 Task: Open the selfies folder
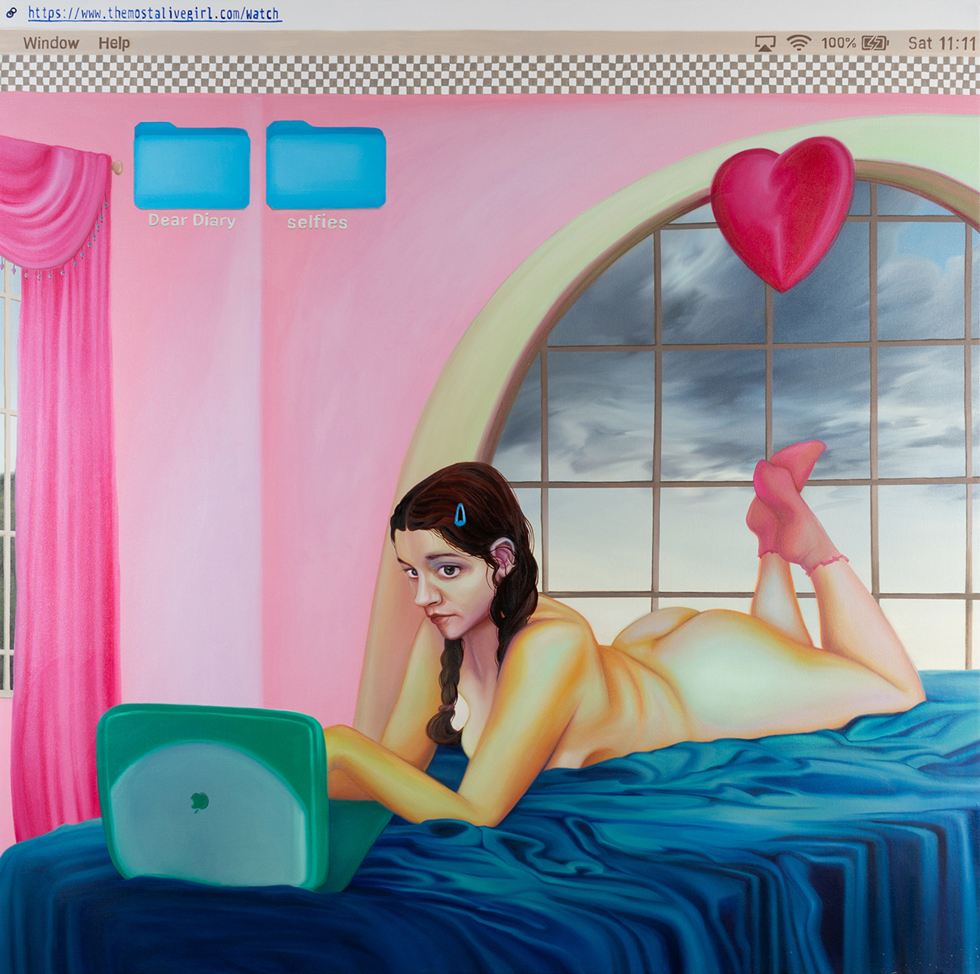pyautogui.click(x=326, y=165)
